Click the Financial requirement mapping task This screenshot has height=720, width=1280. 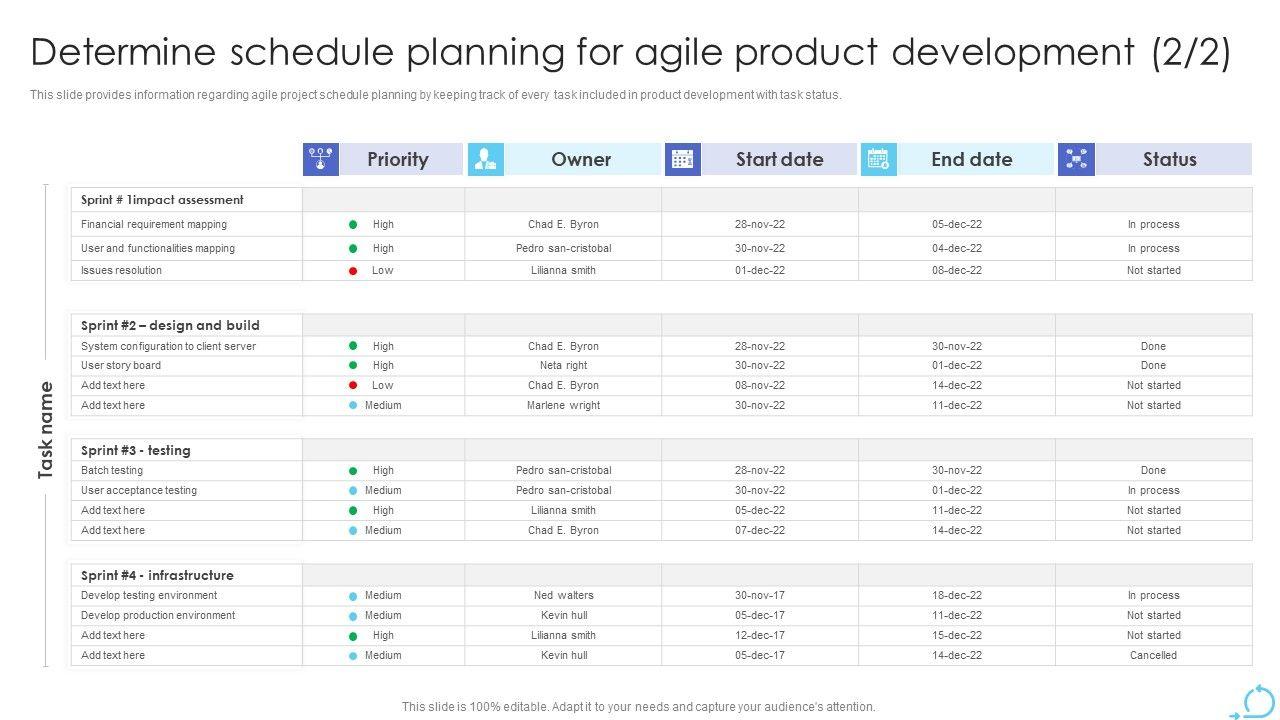(x=154, y=225)
